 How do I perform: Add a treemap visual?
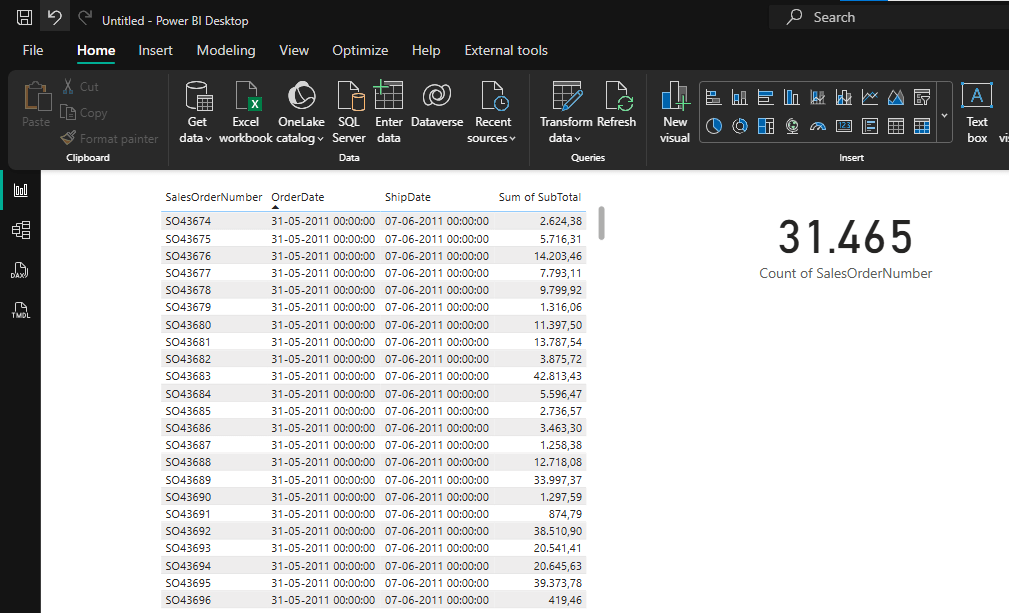click(766, 126)
